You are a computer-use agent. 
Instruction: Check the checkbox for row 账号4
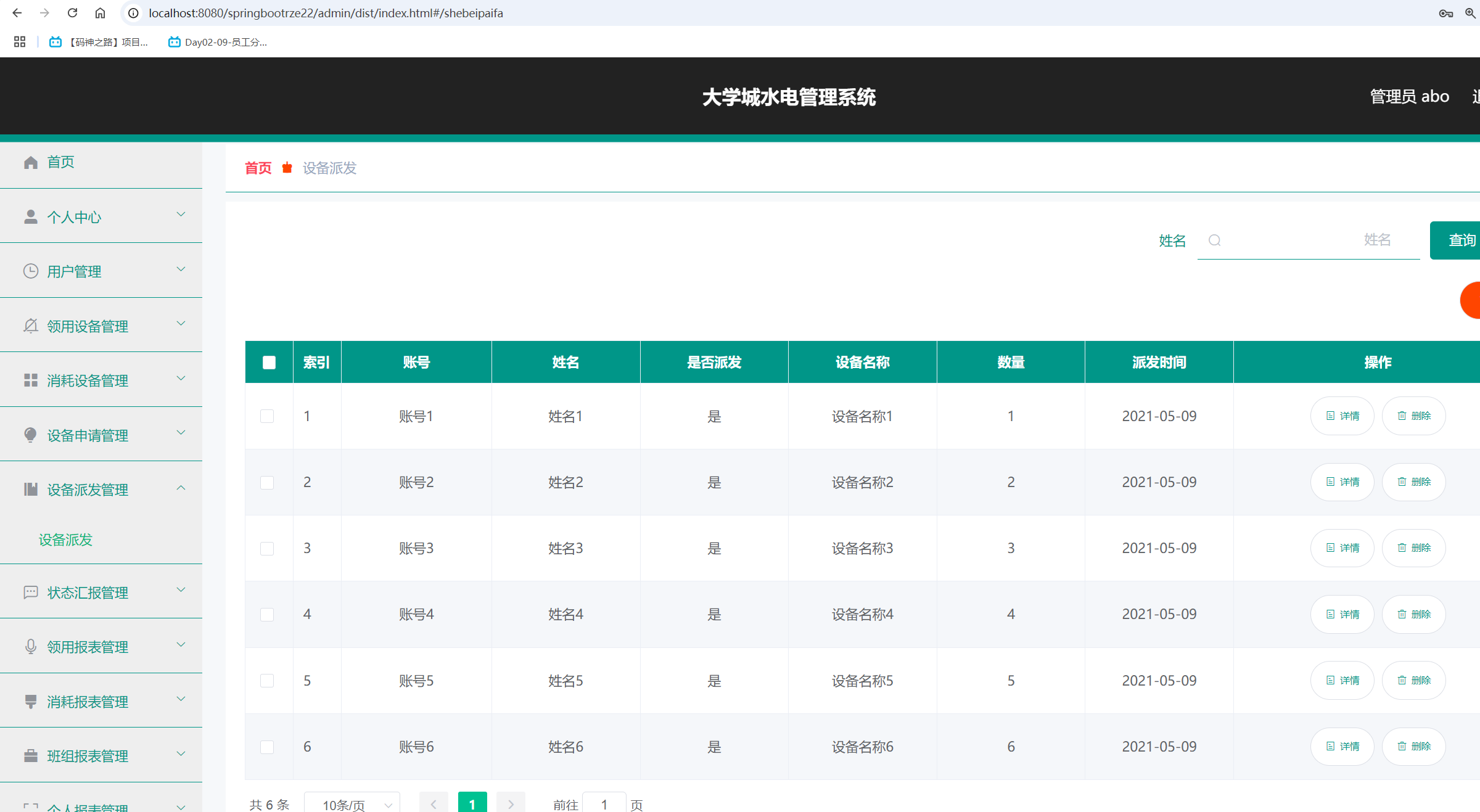coord(267,614)
